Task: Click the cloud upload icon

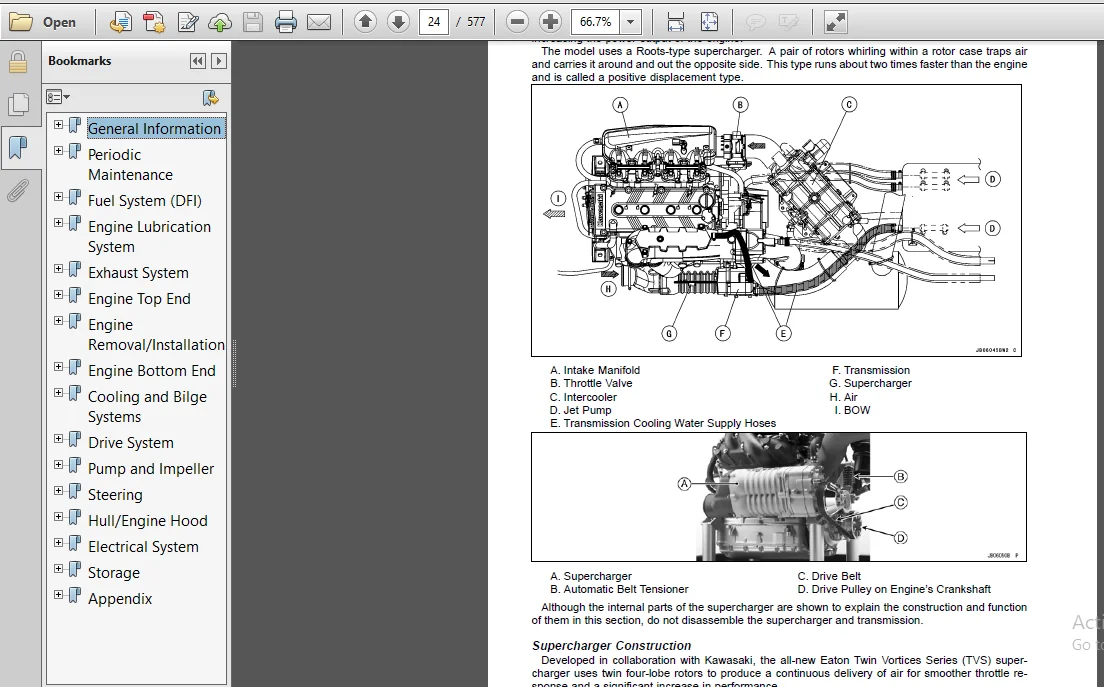Action: (x=220, y=22)
